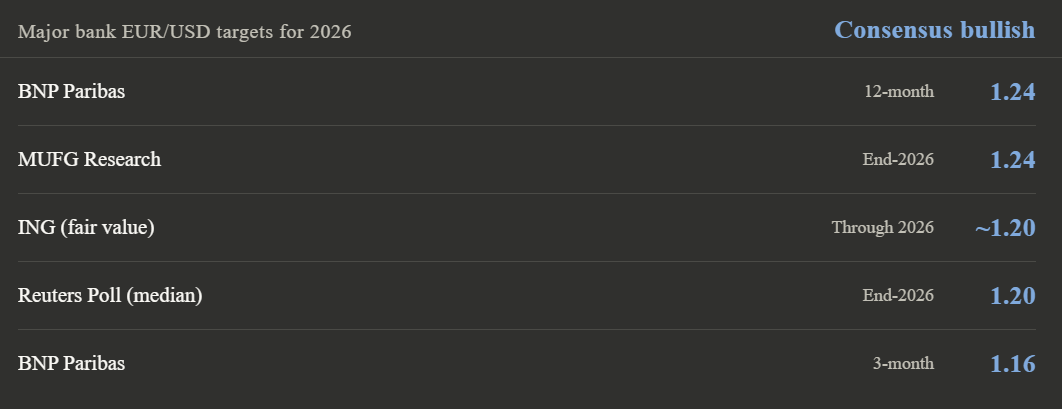1062x409 pixels.
Task: Click the End-2026 label in the MUFG row
Action: tap(898, 160)
